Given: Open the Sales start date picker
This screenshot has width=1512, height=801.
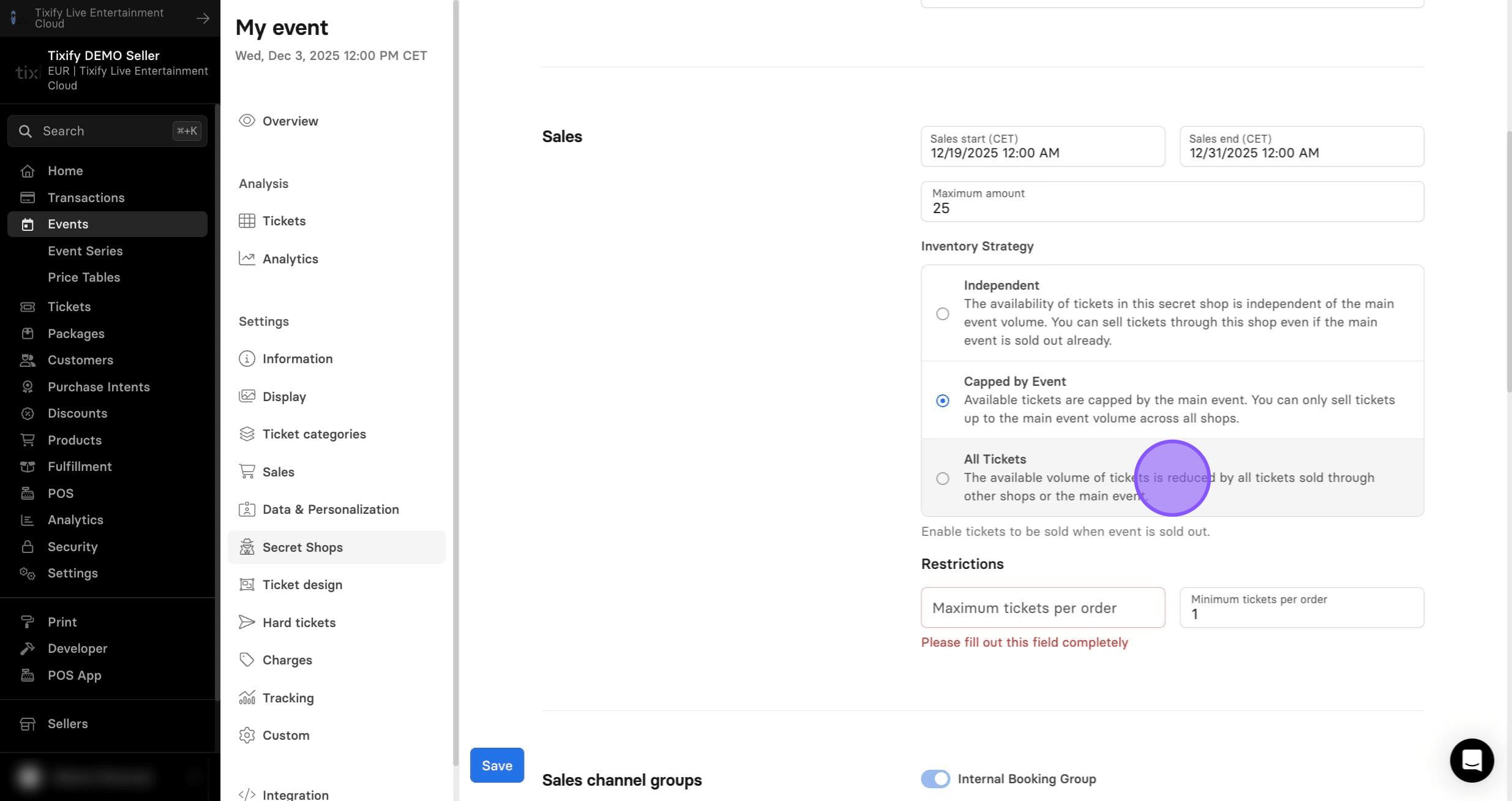Looking at the screenshot, I should click(x=1042, y=146).
